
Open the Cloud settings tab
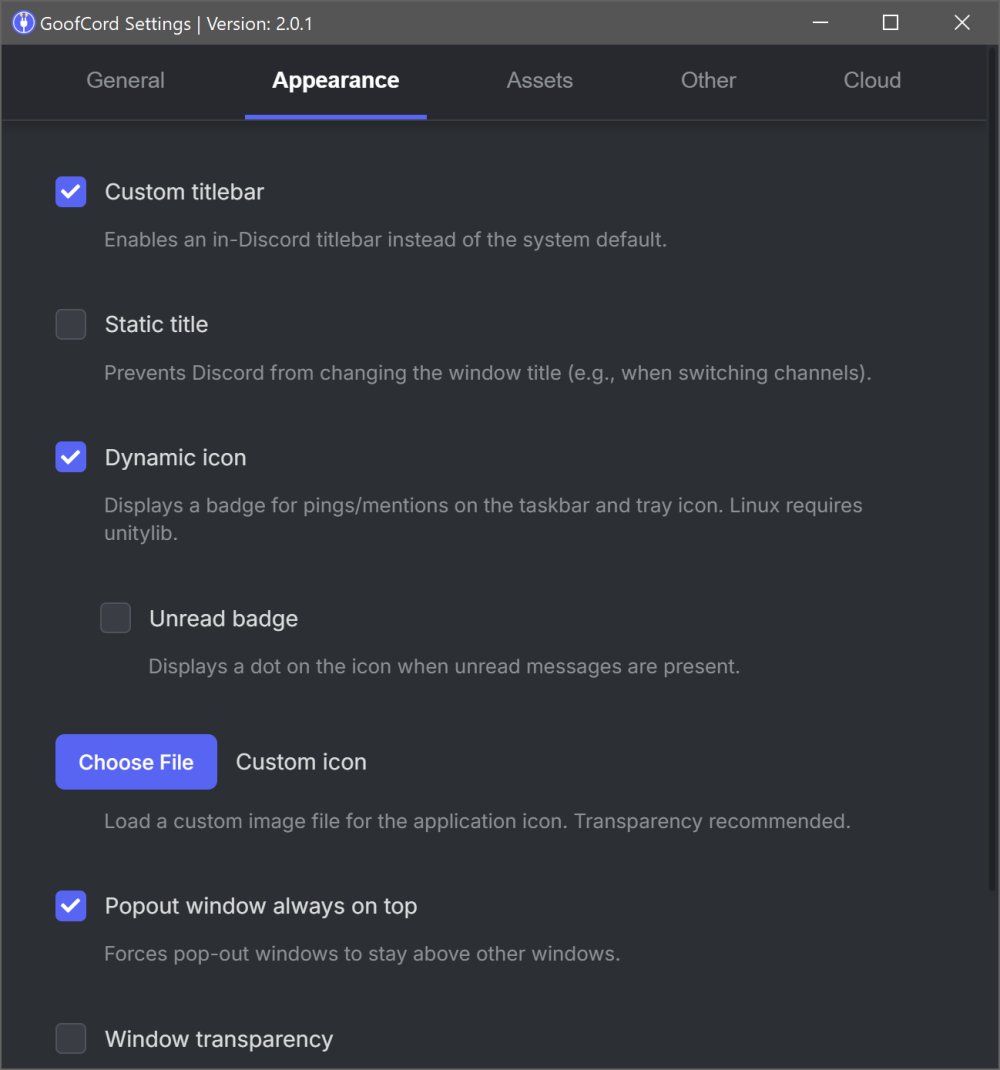coord(872,81)
